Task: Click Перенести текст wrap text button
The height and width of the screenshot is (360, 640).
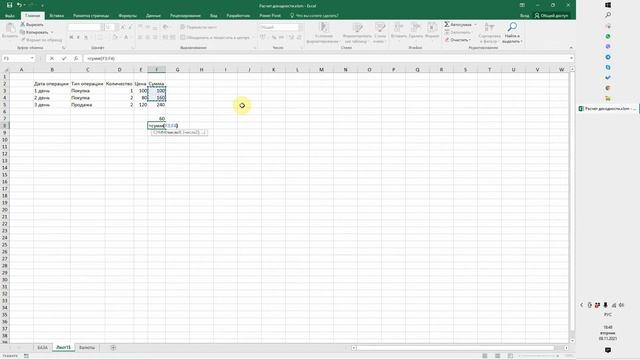Action: (x=199, y=27)
